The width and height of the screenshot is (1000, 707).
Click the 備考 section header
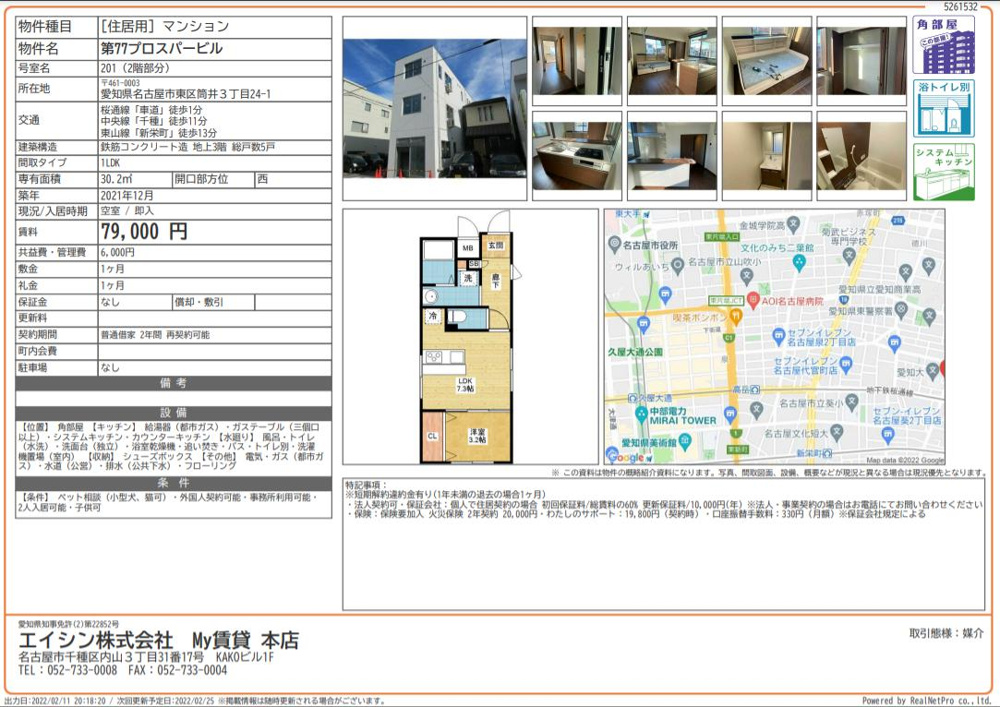tap(173, 383)
